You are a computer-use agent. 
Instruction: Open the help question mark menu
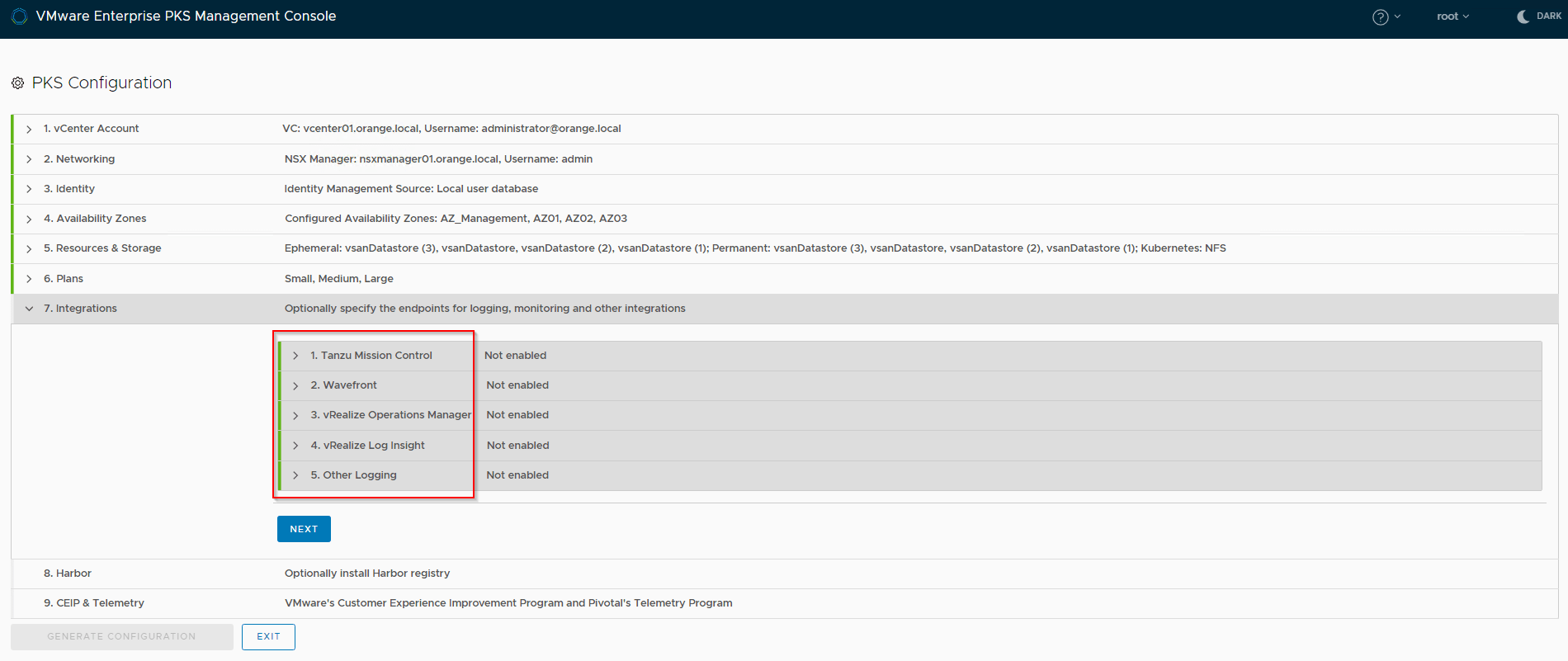point(1386,17)
